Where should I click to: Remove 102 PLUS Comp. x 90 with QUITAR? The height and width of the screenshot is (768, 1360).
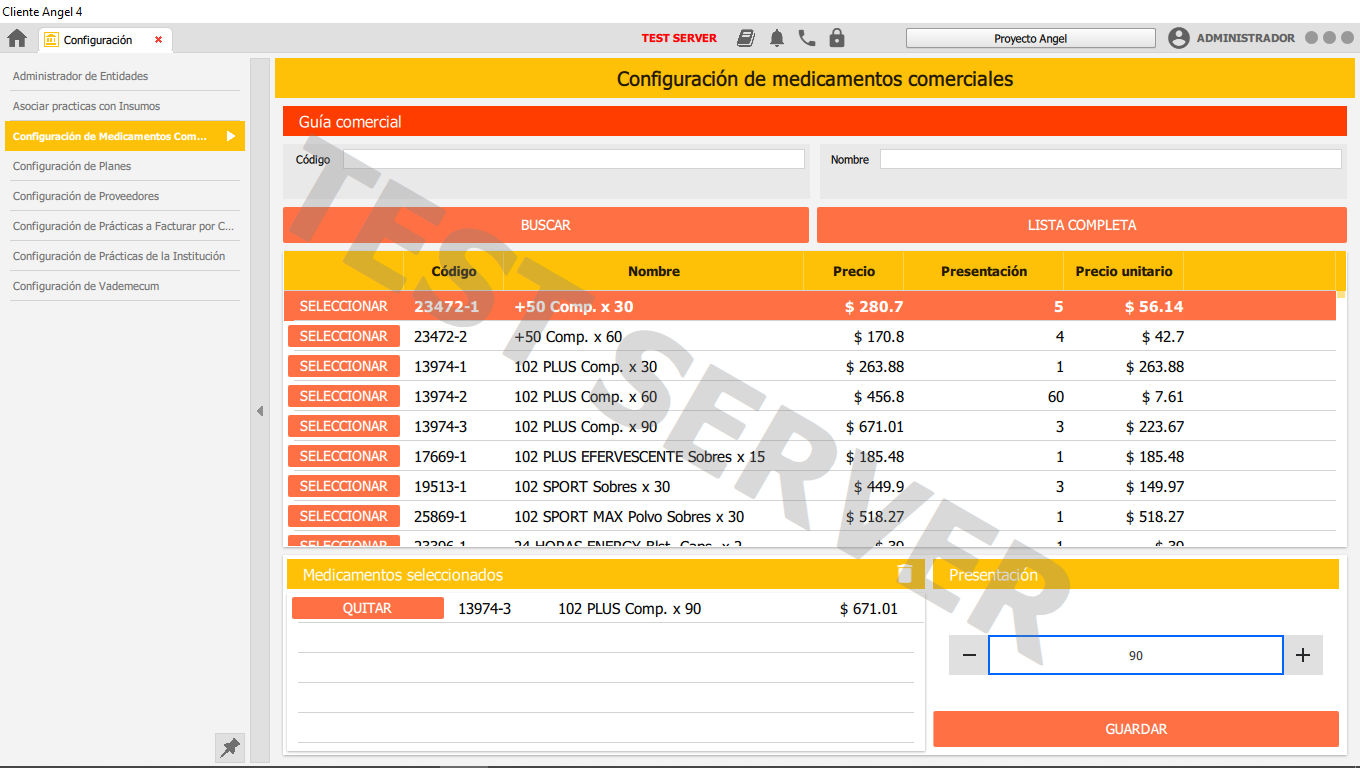pos(367,608)
